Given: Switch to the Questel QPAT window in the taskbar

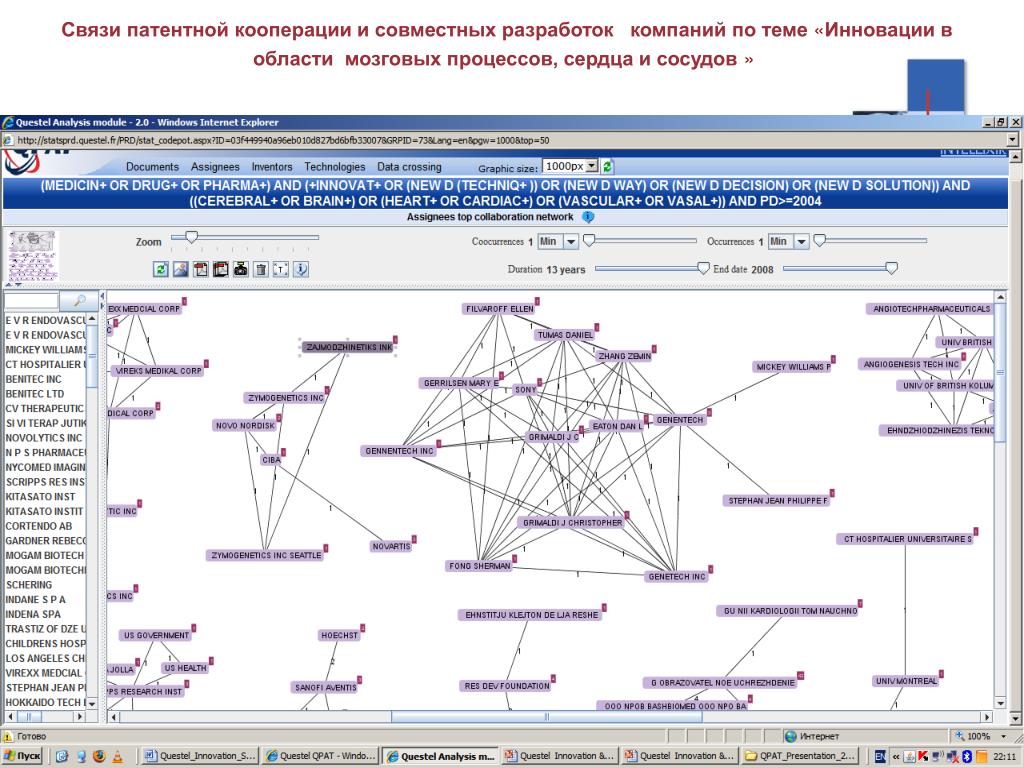Looking at the screenshot, I should click(320, 756).
